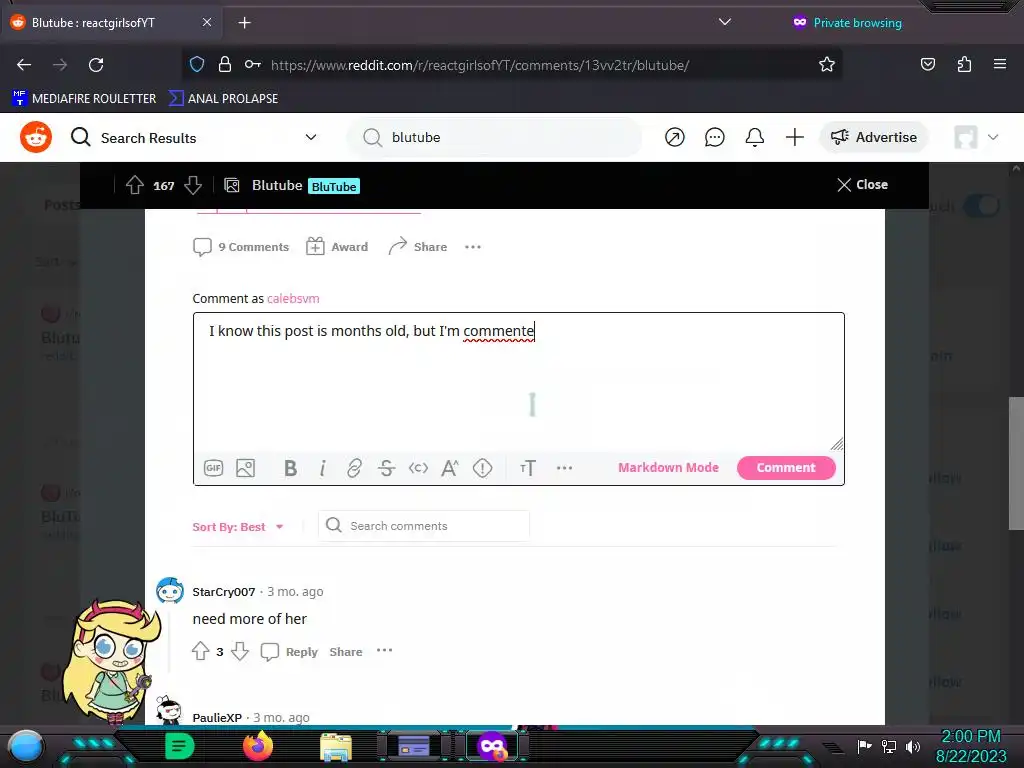Insert a link in the comment editor

[354, 468]
